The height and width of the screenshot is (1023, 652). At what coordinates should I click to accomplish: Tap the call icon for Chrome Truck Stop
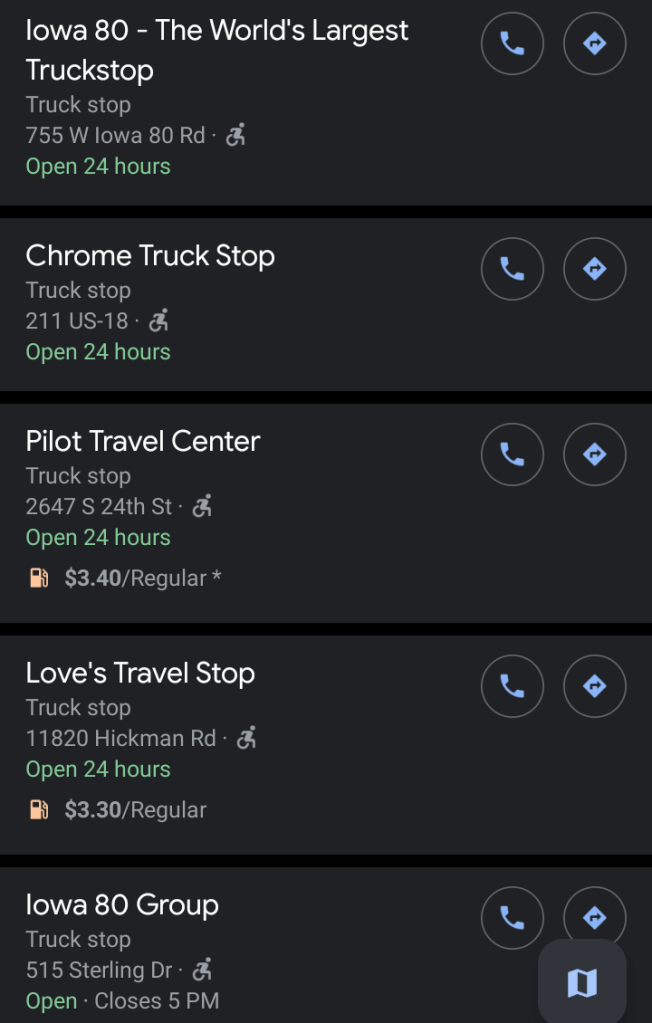512,269
